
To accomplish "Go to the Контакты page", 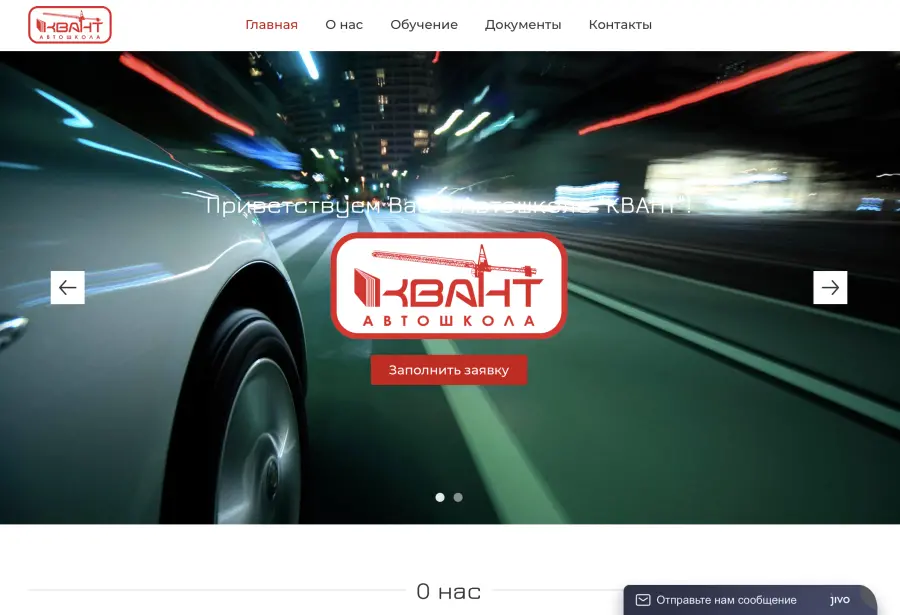I will [620, 25].
